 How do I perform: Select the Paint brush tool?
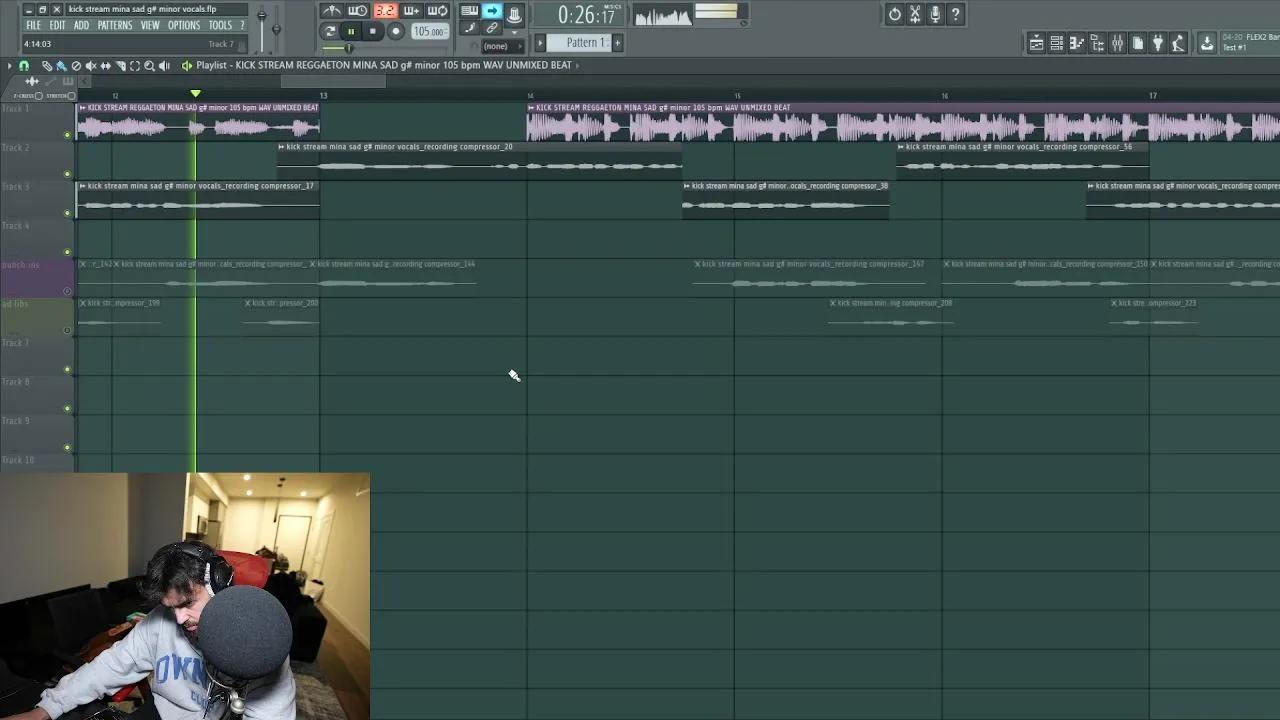coord(61,65)
